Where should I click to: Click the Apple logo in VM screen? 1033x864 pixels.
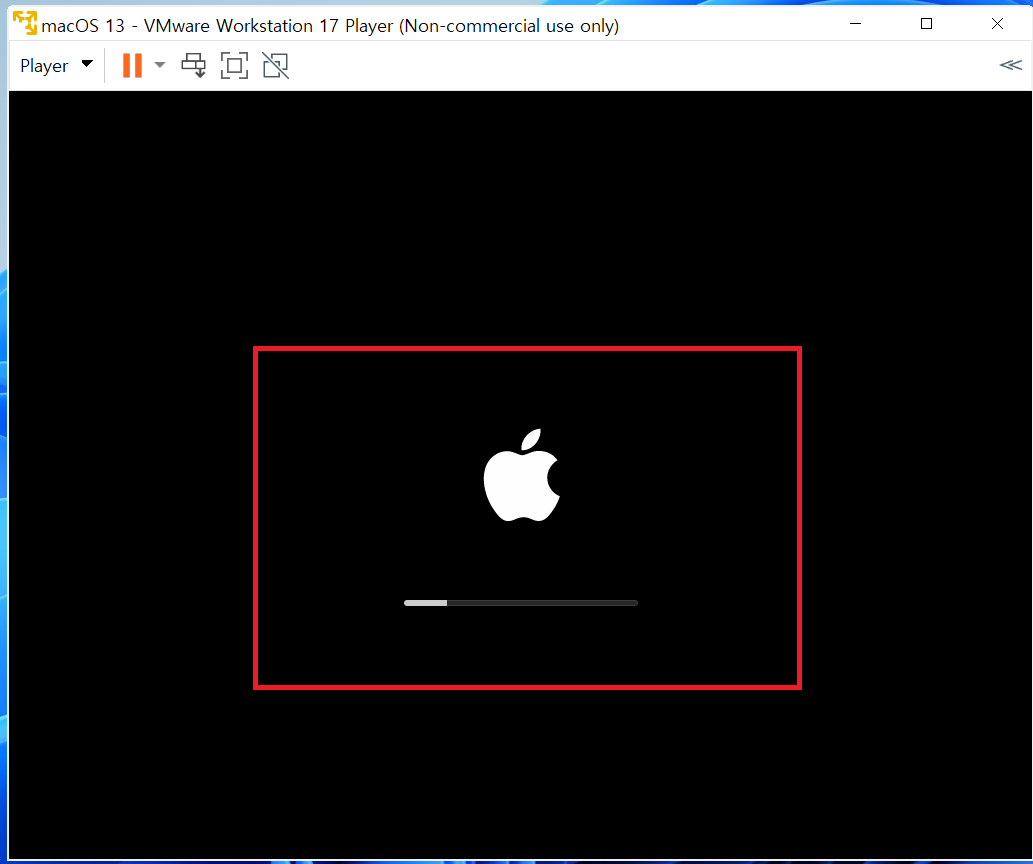522,475
